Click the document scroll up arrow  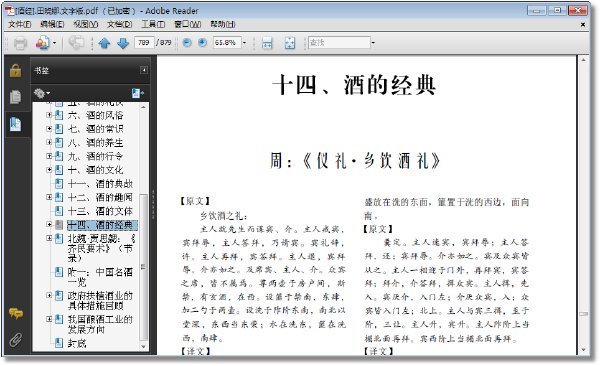pos(584,60)
